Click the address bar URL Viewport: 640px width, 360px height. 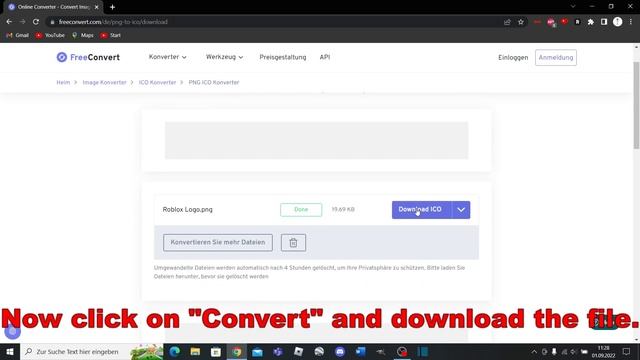click(x=113, y=22)
